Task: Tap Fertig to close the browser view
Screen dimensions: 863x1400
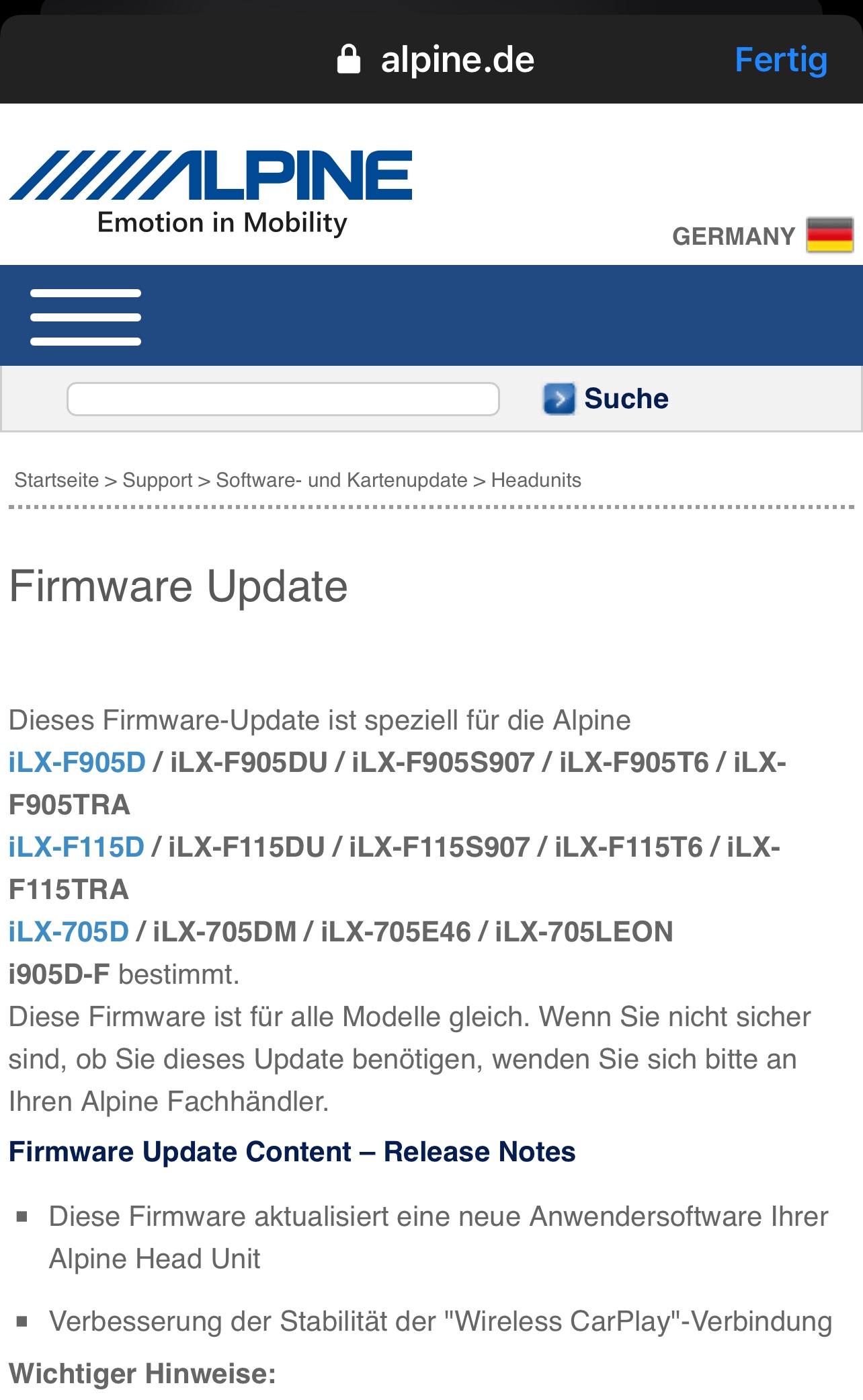Action: pyautogui.click(x=780, y=60)
